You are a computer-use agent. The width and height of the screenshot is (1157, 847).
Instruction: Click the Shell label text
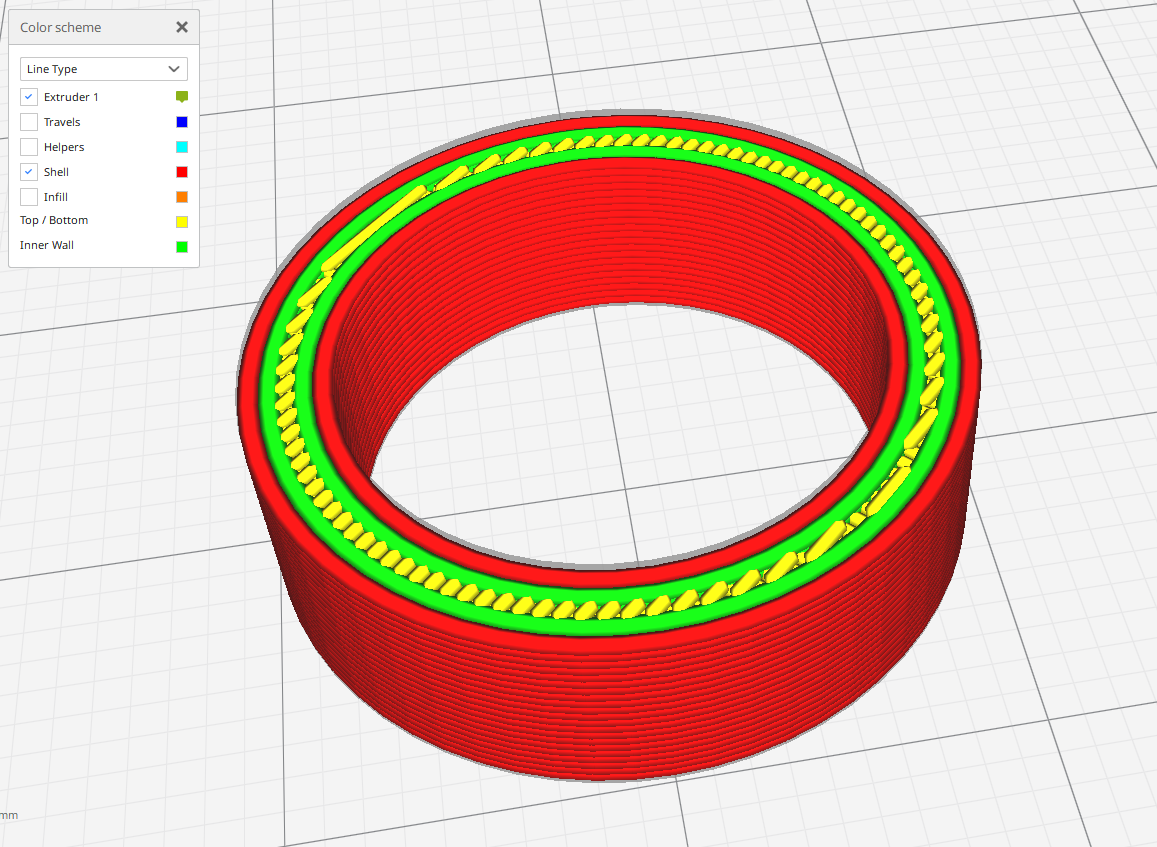(x=56, y=172)
